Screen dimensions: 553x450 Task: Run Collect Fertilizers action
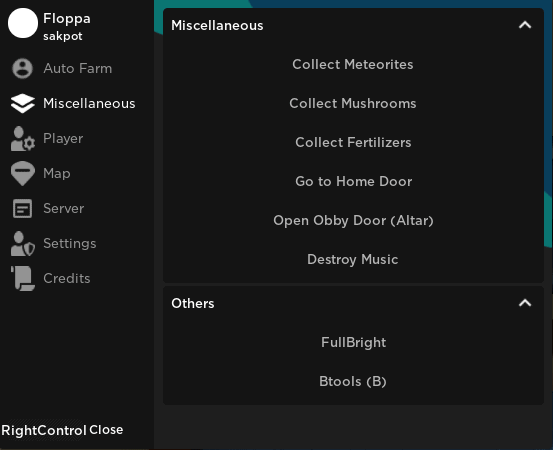tap(353, 142)
